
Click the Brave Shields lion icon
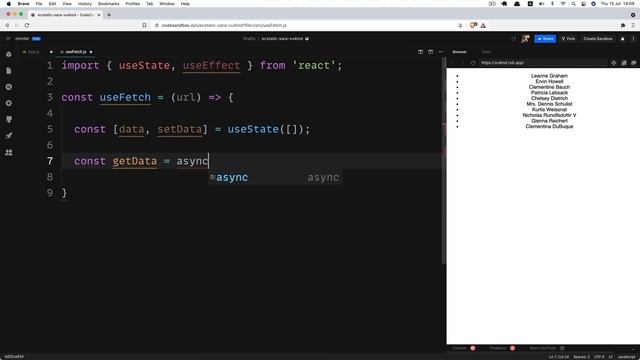pos(473,25)
